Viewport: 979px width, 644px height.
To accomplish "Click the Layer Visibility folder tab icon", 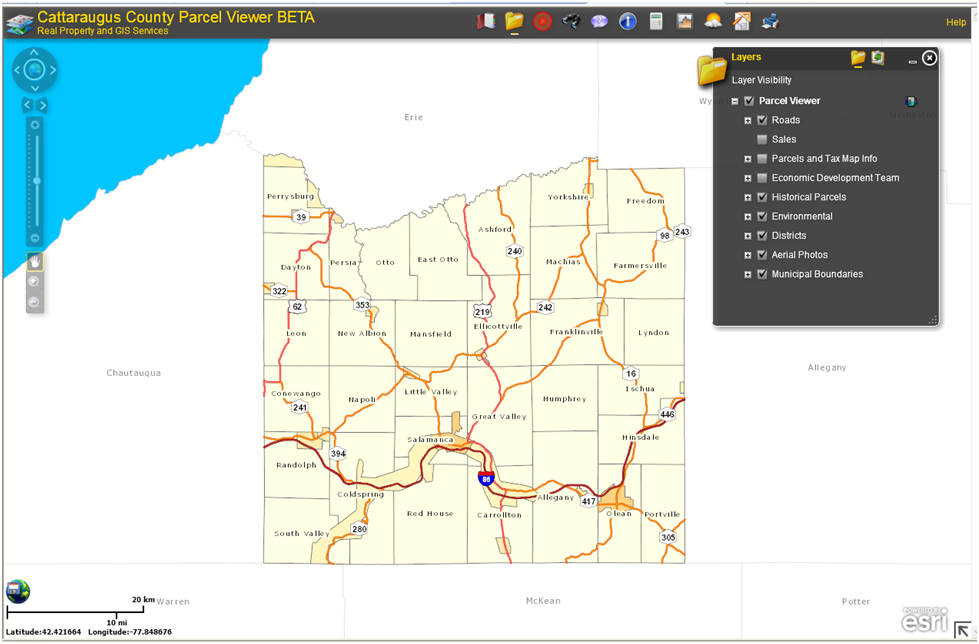I will tap(858, 58).
